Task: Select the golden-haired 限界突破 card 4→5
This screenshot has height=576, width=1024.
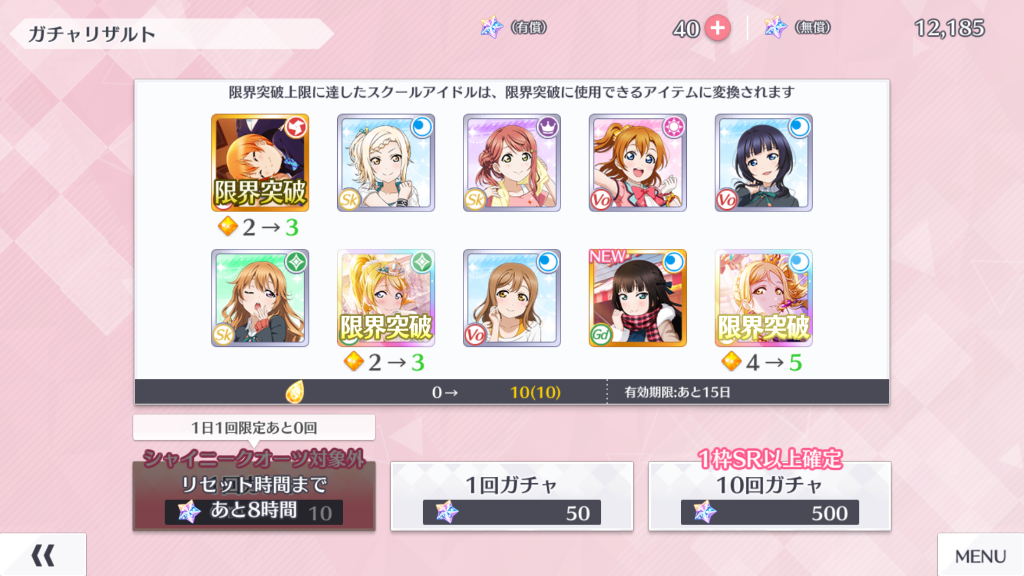Action: coord(763,298)
